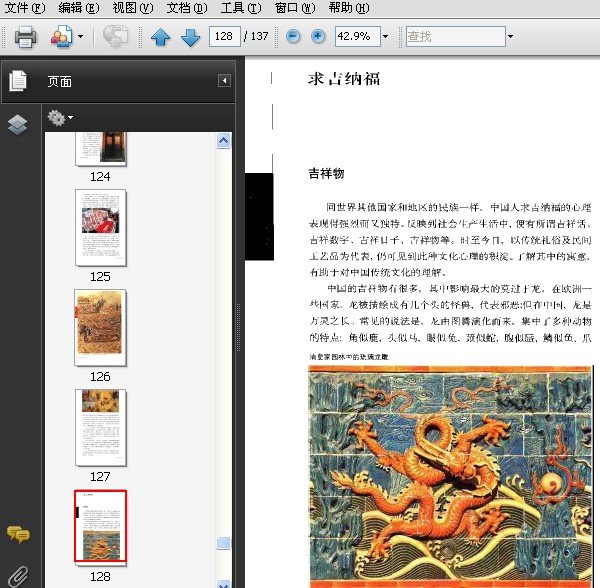This screenshot has width=600, height=588.
Task: Select page thumbnail 124
Action: pyautogui.click(x=101, y=149)
